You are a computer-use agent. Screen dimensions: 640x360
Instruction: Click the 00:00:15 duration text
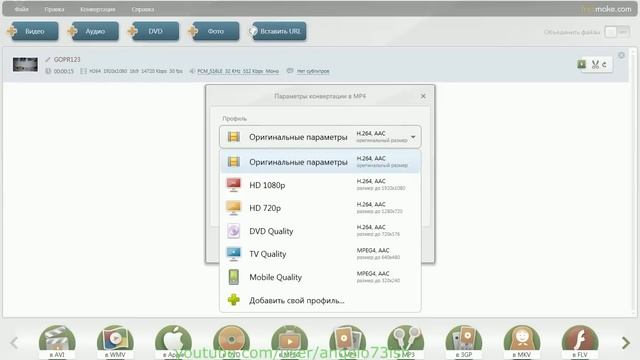[64, 71]
